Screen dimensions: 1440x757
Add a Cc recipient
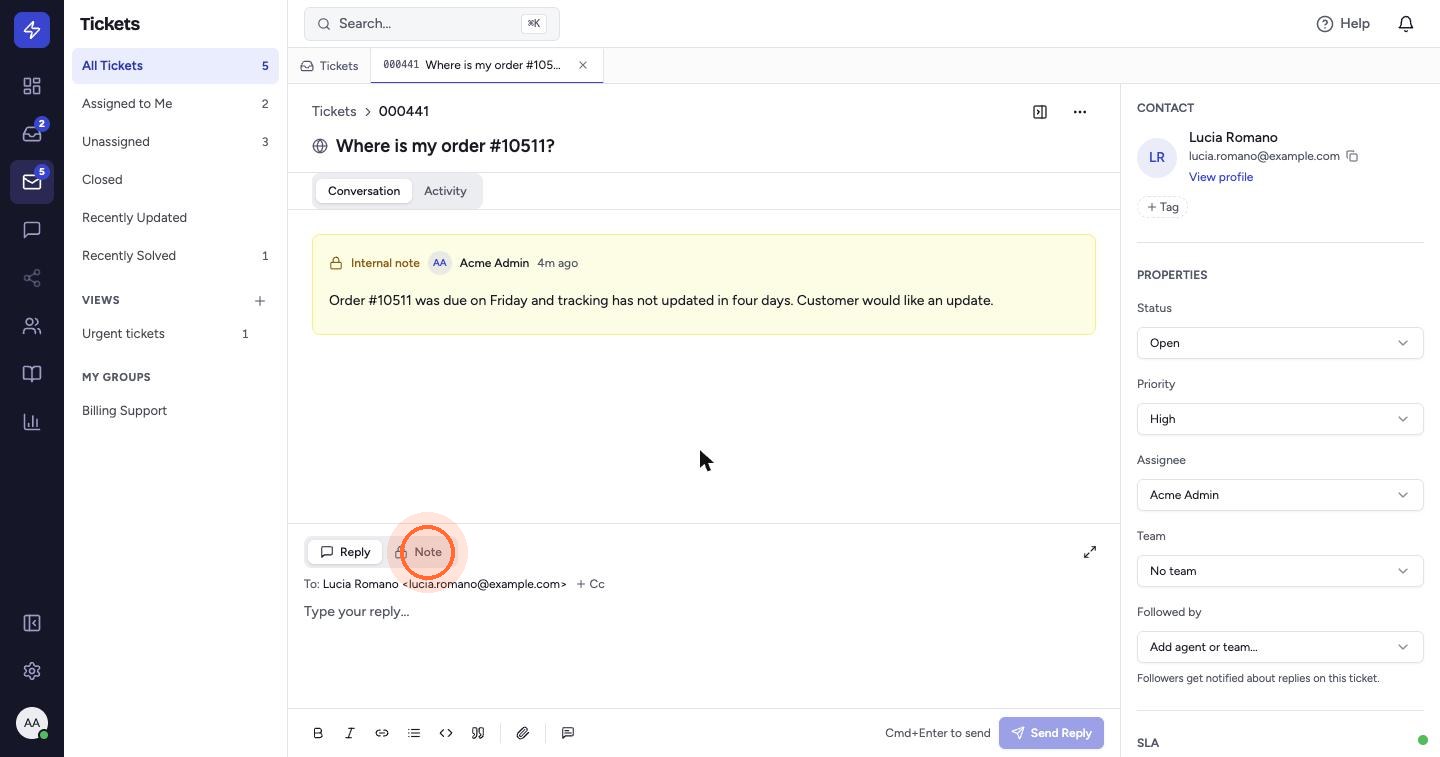tap(591, 584)
